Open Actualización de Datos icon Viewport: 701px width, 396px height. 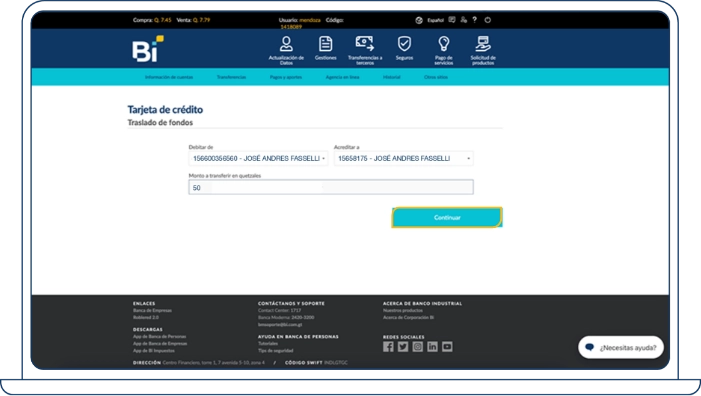(286, 44)
